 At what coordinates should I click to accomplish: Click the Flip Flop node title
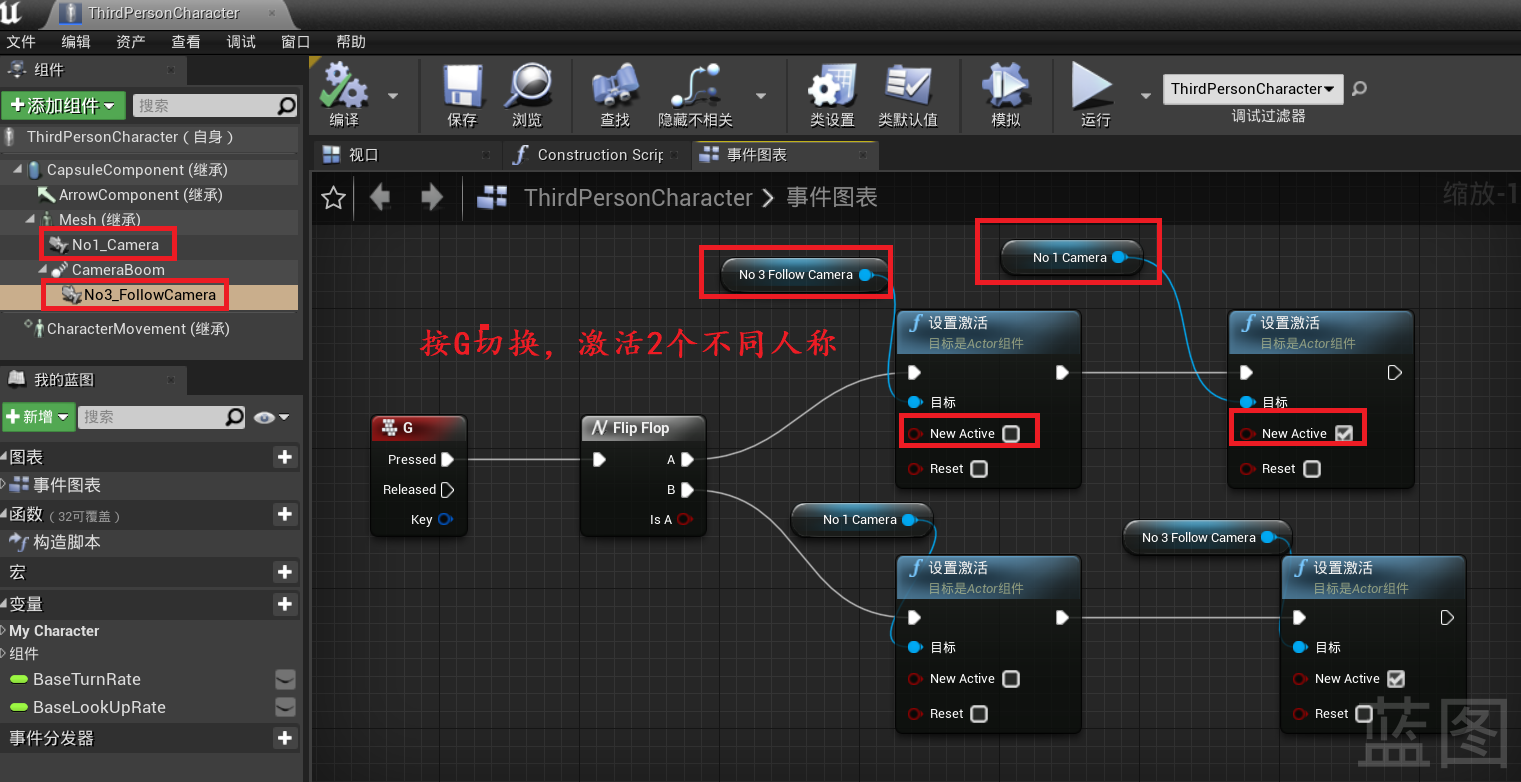(x=641, y=428)
